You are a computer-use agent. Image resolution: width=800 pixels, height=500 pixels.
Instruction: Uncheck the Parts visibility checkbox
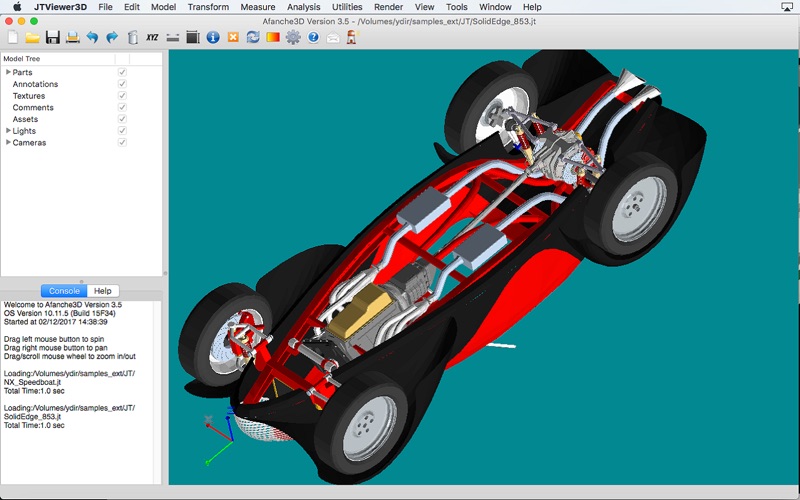point(122,72)
